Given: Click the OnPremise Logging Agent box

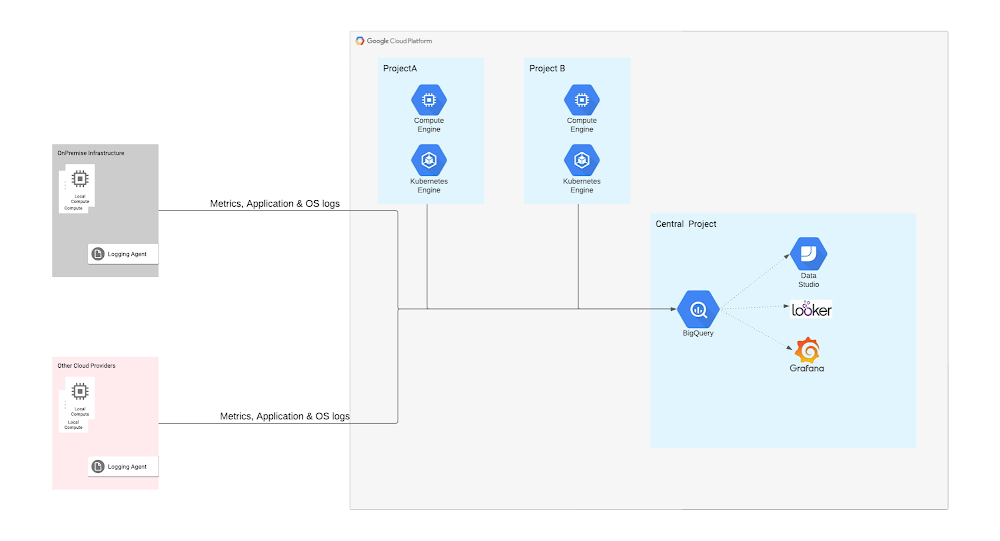Looking at the screenshot, I should tap(123, 254).
